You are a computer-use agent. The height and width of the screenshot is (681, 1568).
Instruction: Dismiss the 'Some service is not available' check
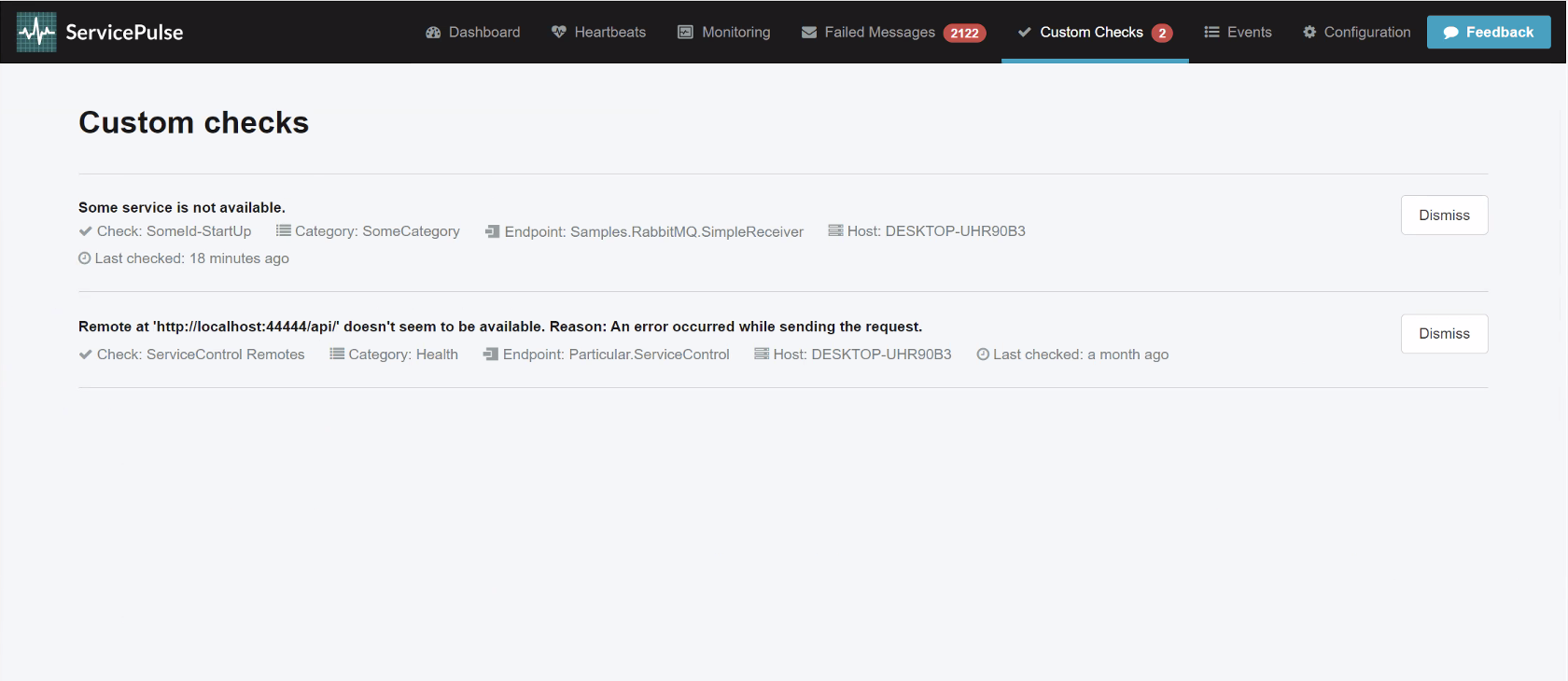1444,215
